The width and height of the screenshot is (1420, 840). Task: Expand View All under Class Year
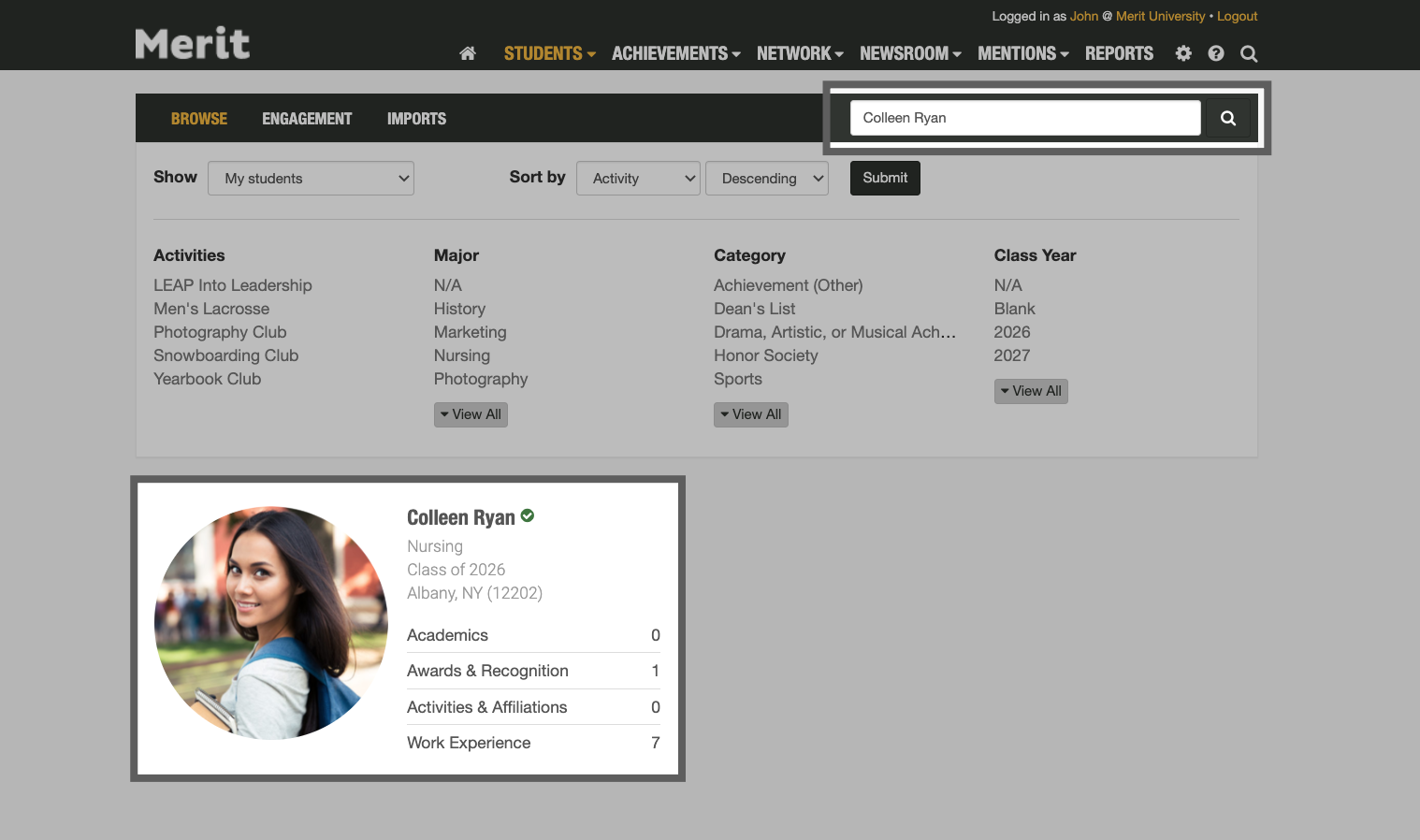pyautogui.click(x=1031, y=390)
